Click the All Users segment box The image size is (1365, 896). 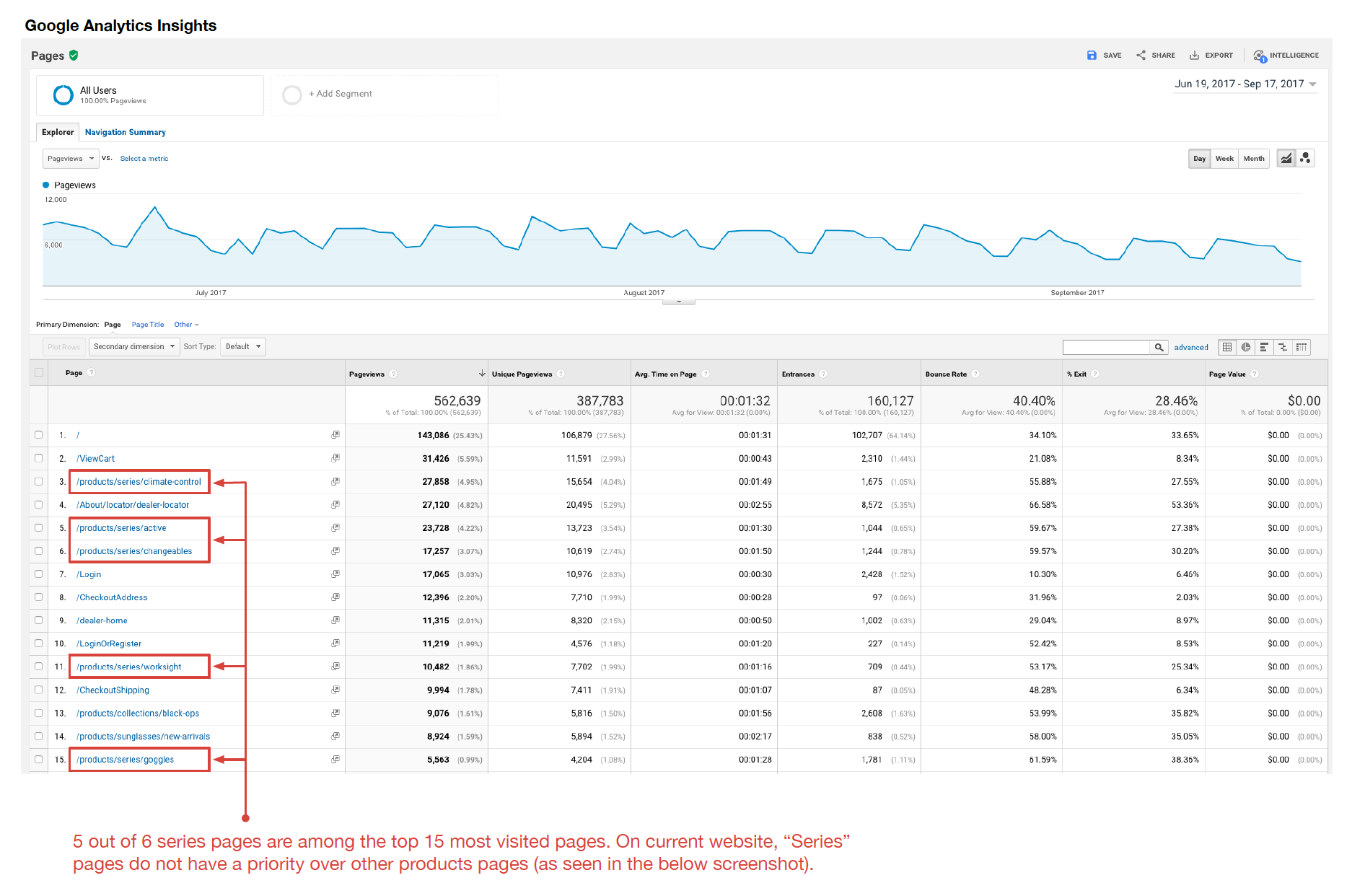[x=150, y=95]
